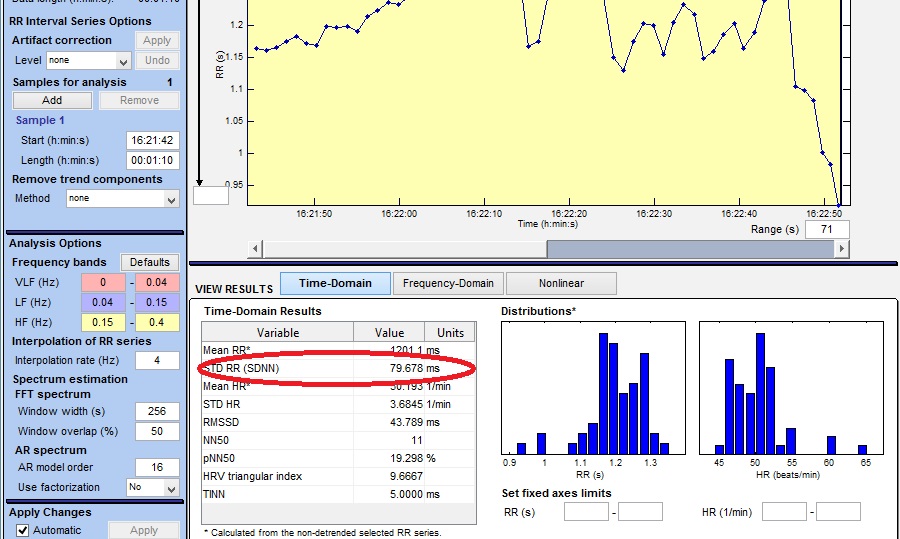The image size is (900, 539).
Task: Open the trend removal Method dropdown
Action: [123, 199]
